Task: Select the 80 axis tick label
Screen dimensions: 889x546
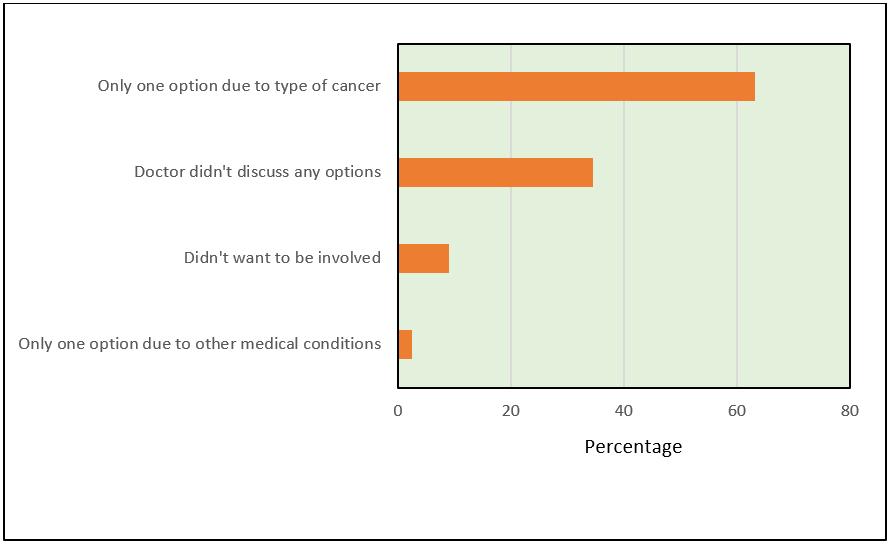Action: pyautogui.click(x=850, y=411)
